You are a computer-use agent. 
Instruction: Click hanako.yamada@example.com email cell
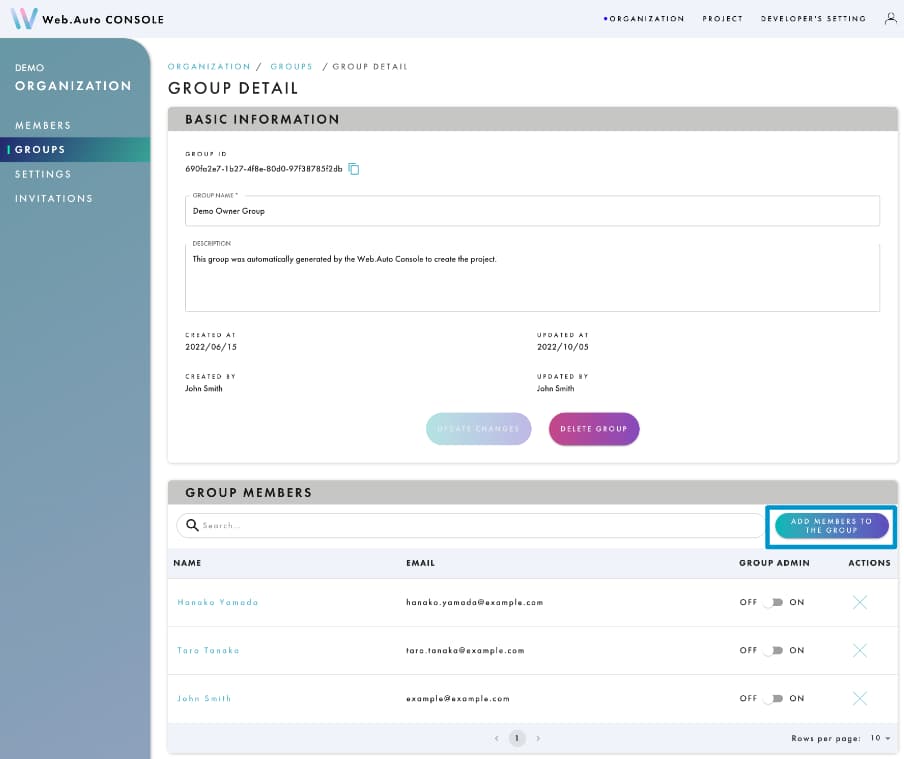(x=474, y=602)
